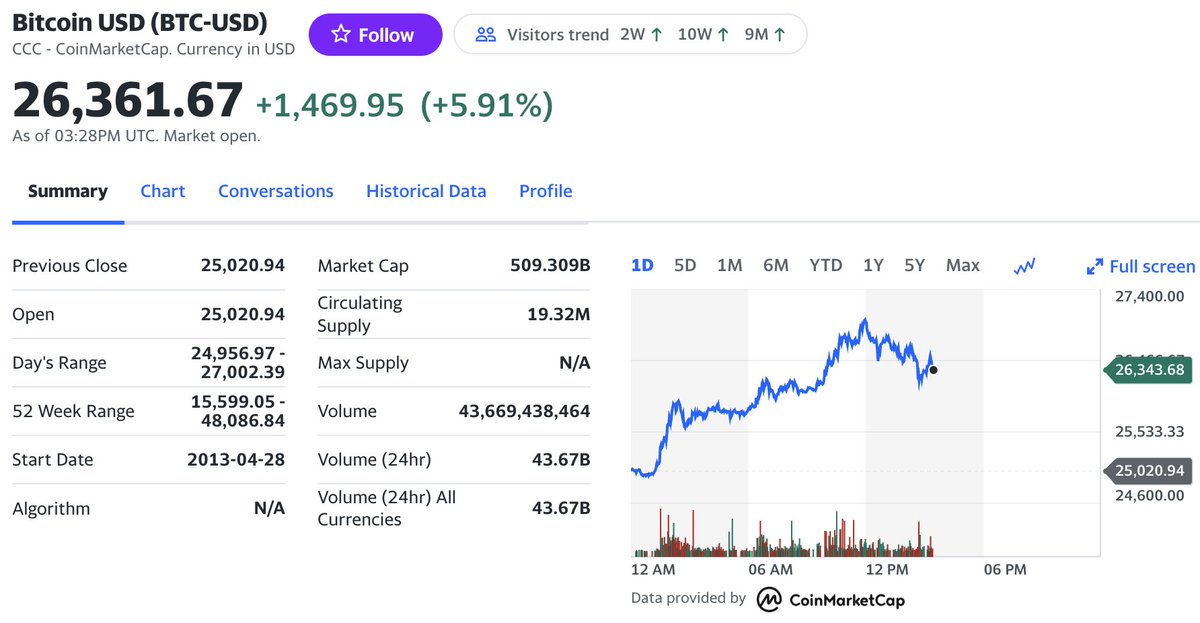Click the full screen expand arrows icon
This screenshot has height=623, width=1200.
pyautogui.click(x=1095, y=267)
